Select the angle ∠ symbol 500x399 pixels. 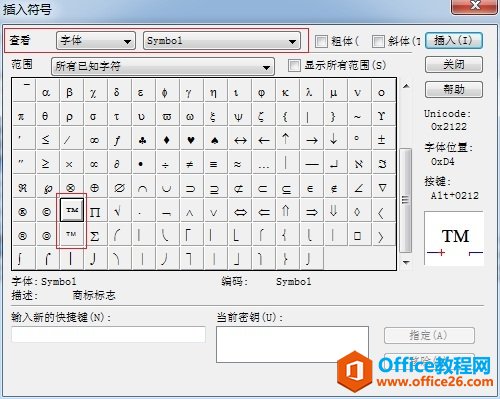point(359,187)
